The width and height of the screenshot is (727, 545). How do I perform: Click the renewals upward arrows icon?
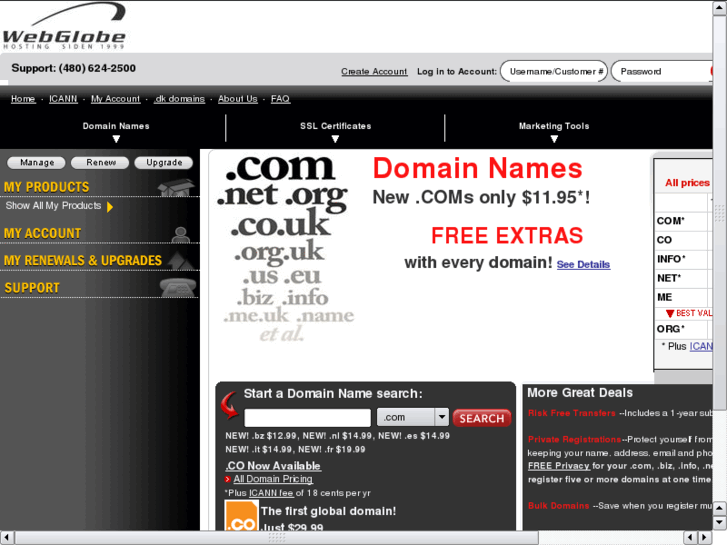pos(181,260)
